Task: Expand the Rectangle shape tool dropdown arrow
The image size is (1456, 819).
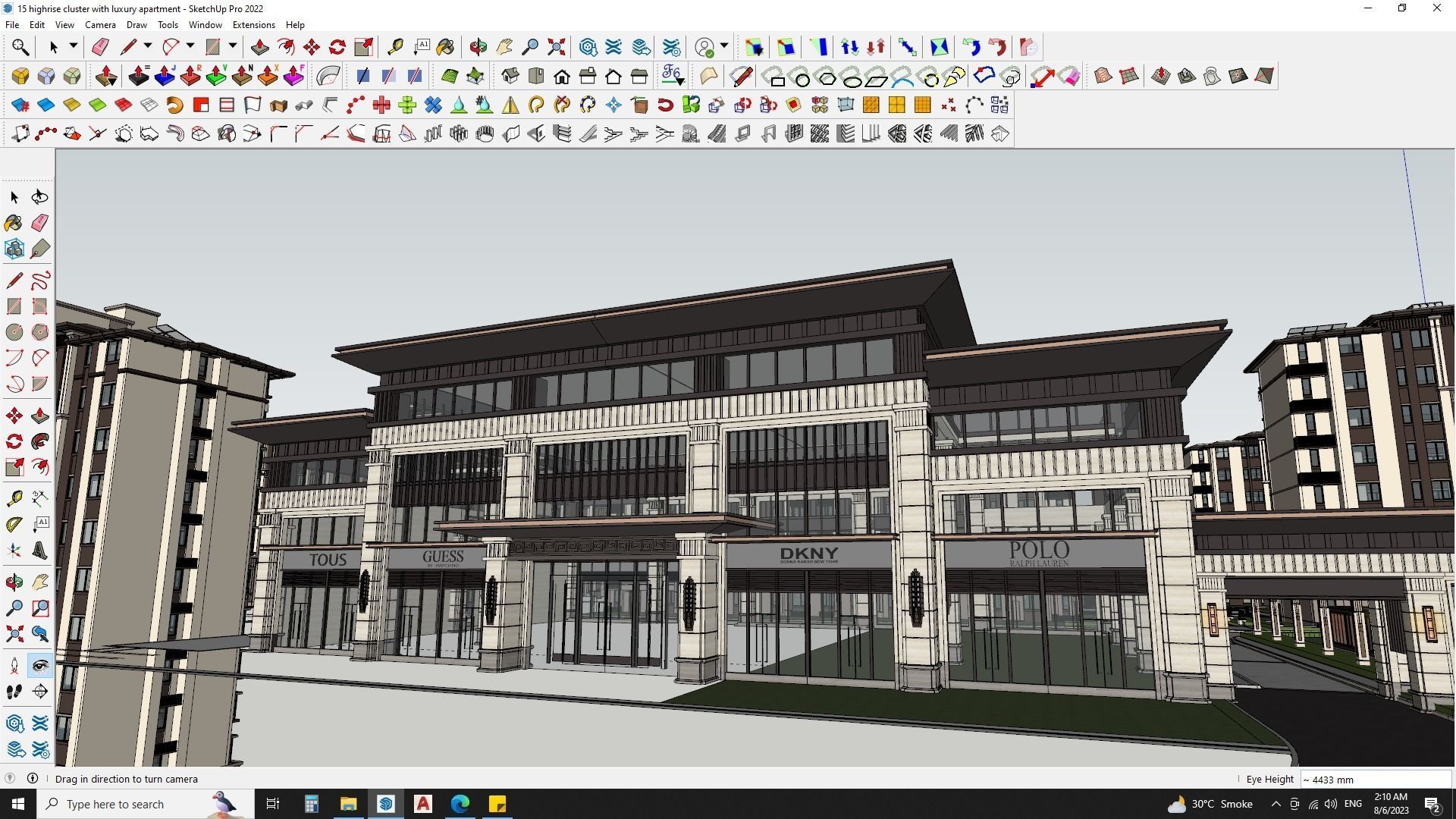Action: pos(233,46)
